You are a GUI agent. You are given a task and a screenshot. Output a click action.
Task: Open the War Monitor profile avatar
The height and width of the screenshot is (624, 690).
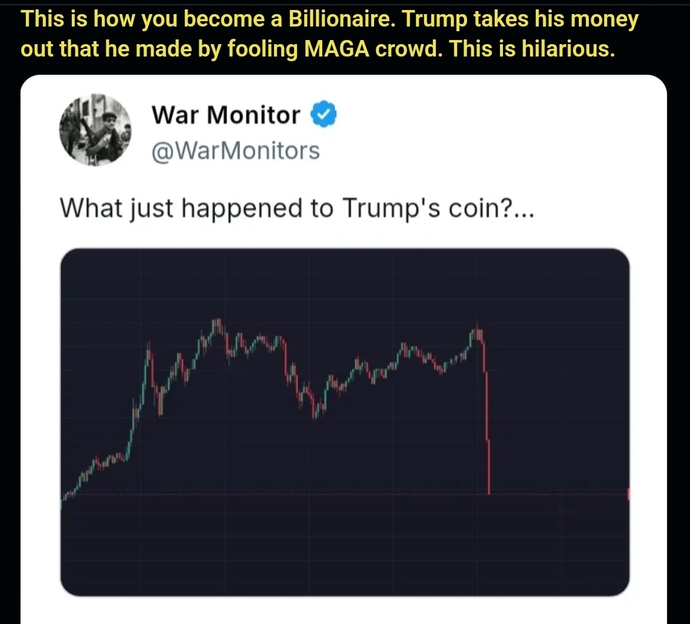[x=95, y=130]
